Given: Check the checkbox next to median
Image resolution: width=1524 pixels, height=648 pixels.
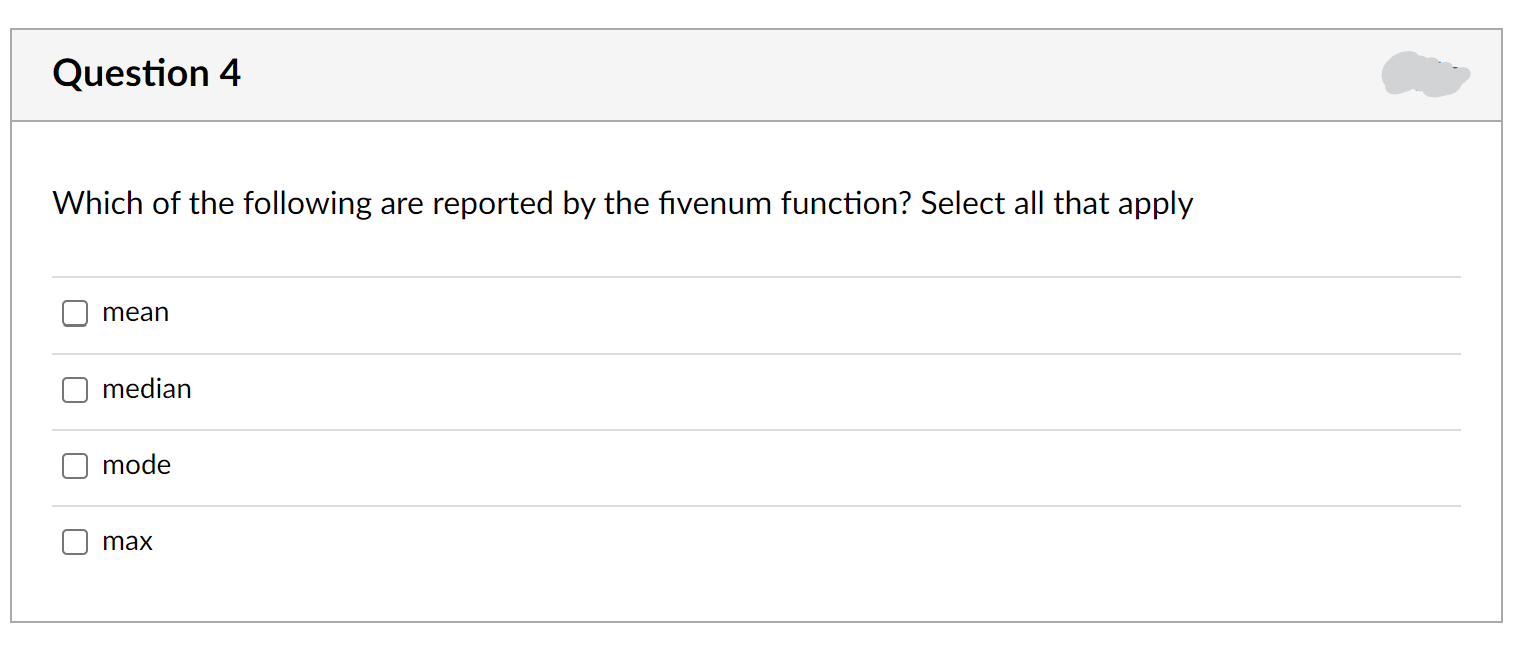Looking at the screenshot, I should point(75,390).
